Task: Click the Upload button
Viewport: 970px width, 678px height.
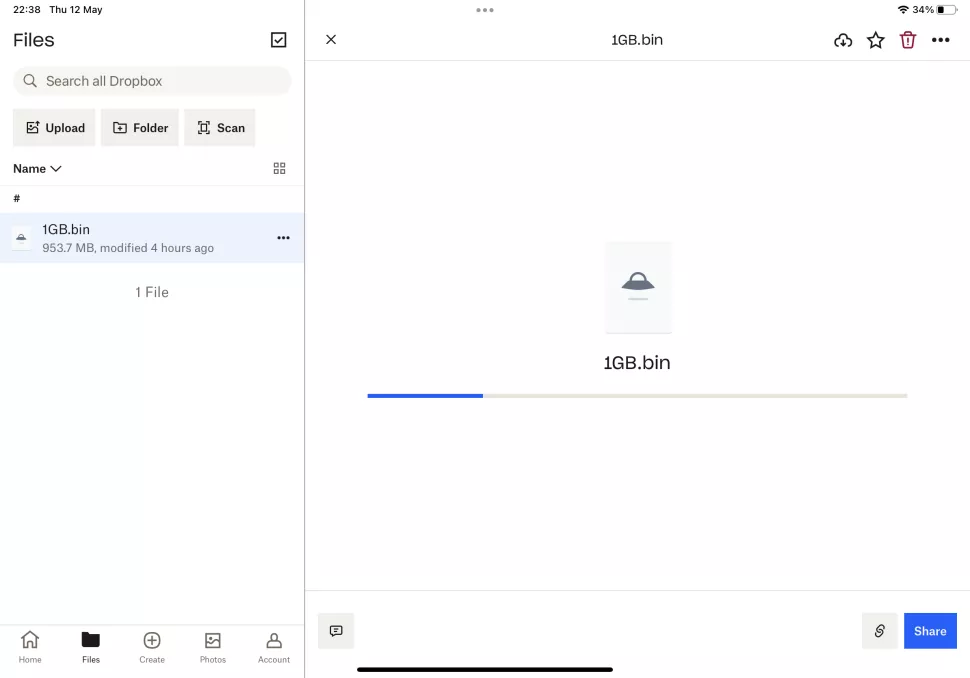Action: coord(54,127)
